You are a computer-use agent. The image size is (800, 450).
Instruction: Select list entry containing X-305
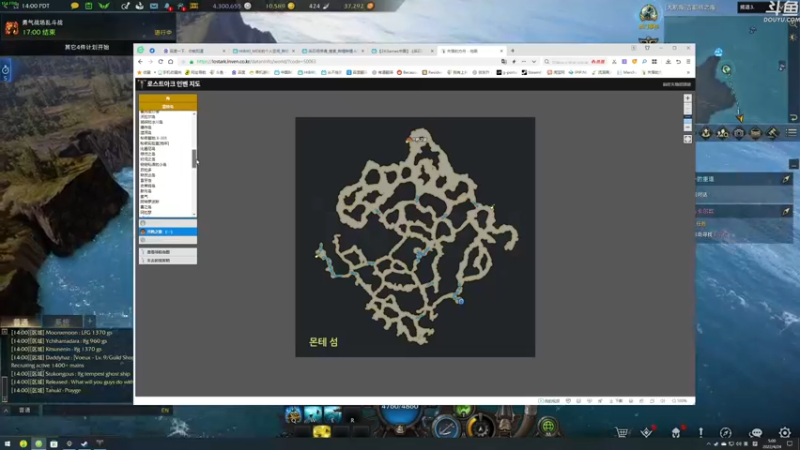154,138
